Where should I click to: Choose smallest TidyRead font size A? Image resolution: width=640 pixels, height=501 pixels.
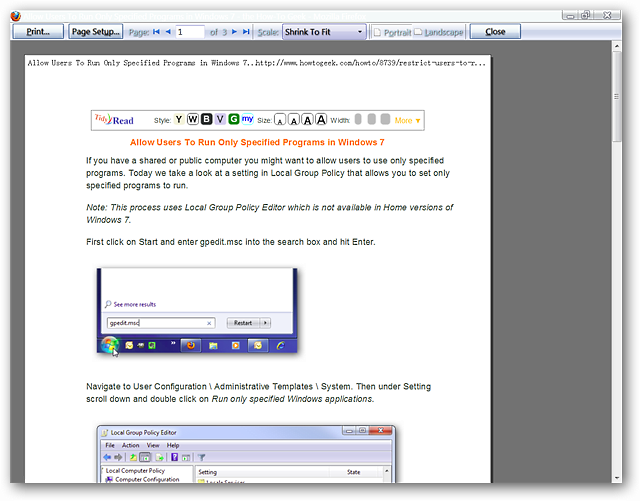coord(280,120)
